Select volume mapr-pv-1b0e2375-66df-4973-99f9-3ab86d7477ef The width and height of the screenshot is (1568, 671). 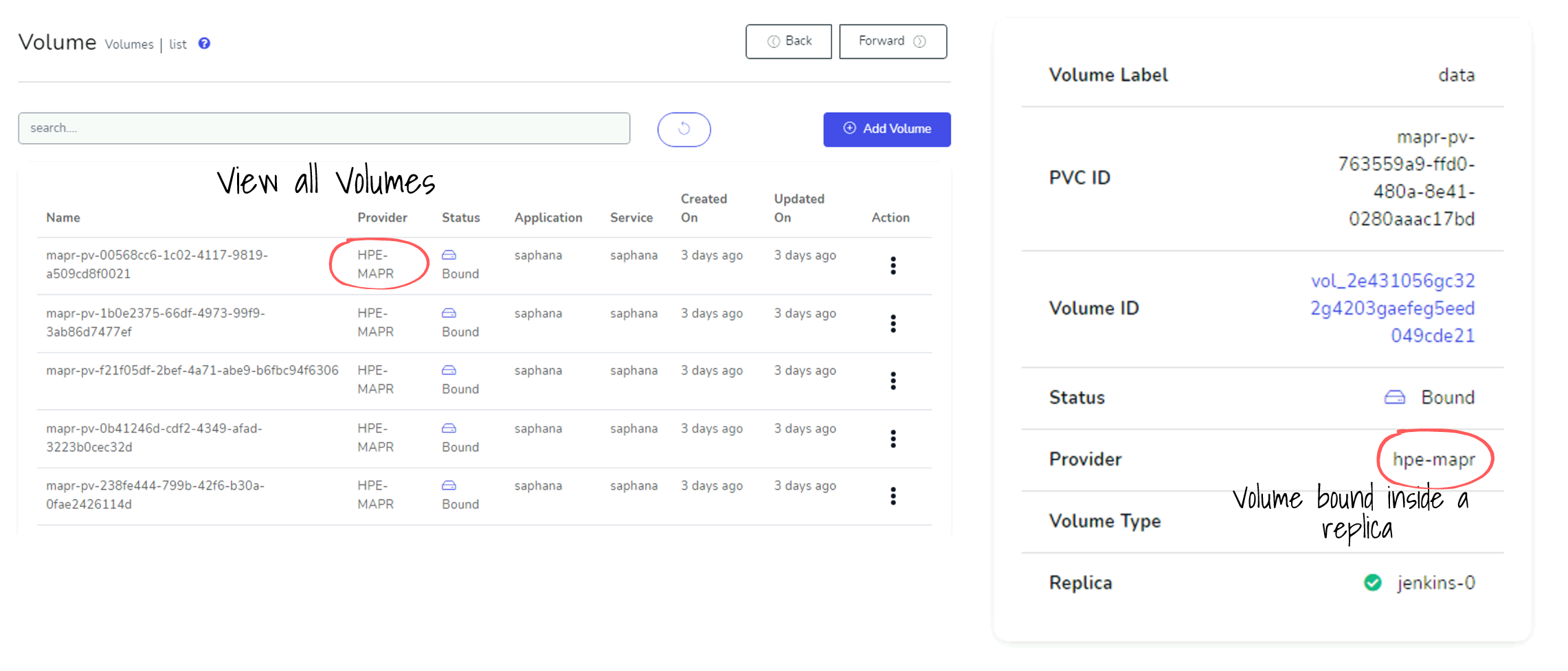click(x=155, y=322)
